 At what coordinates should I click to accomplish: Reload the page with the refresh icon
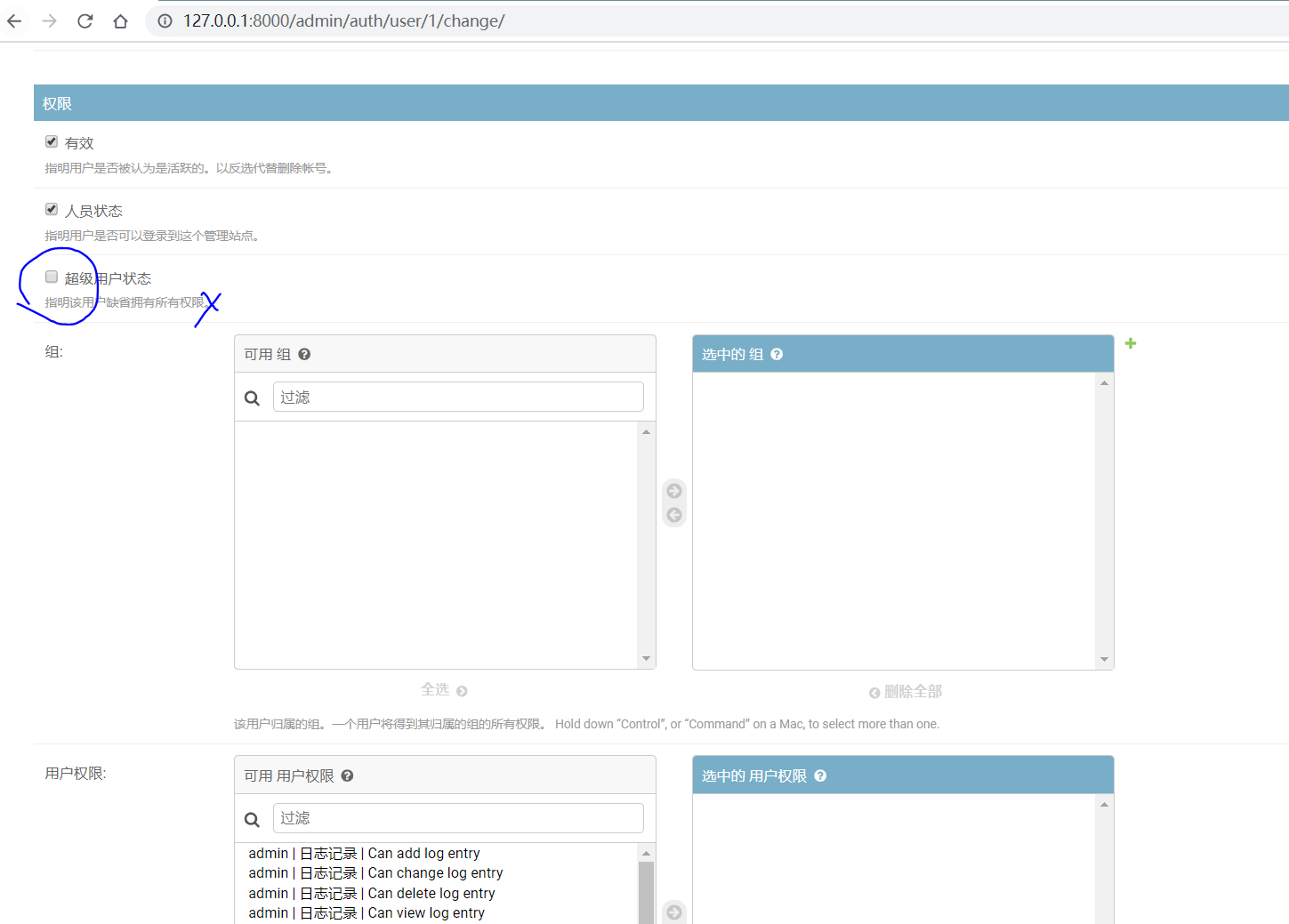pos(85,21)
